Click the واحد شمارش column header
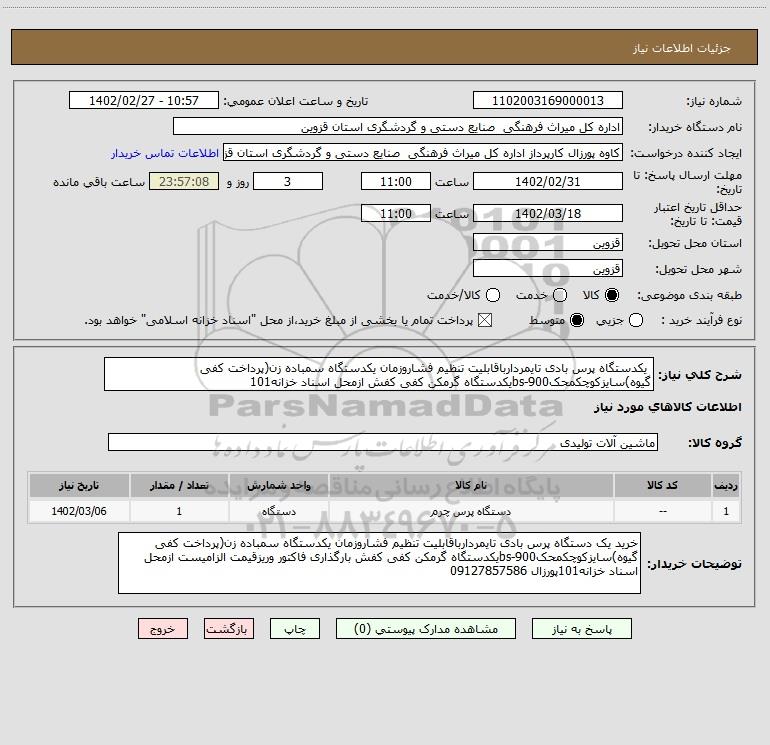The height and width of the screenshot is (745, 770). tap(278, 486)
